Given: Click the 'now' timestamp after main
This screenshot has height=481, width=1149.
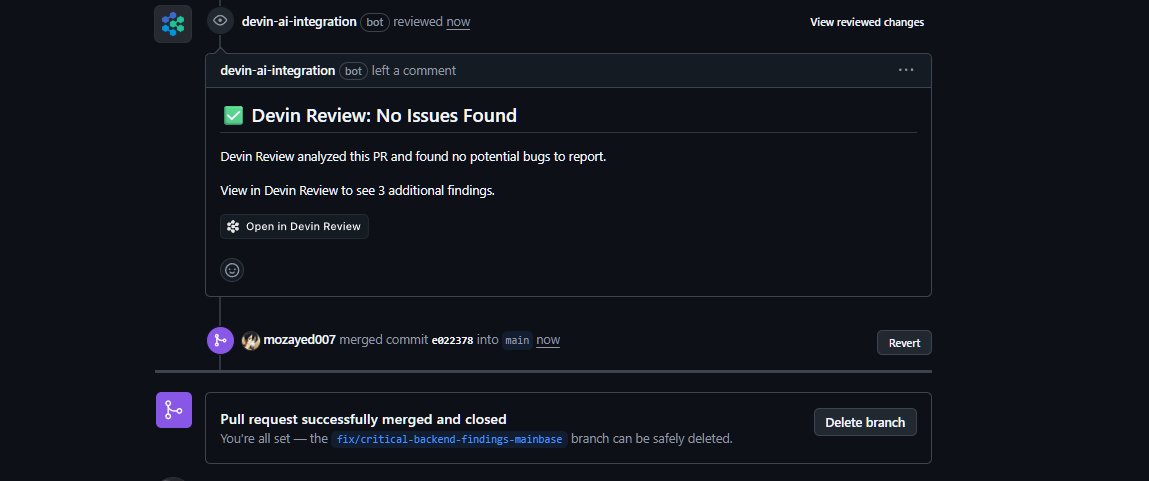Looking at the screenshot, I should pos(548,339).
